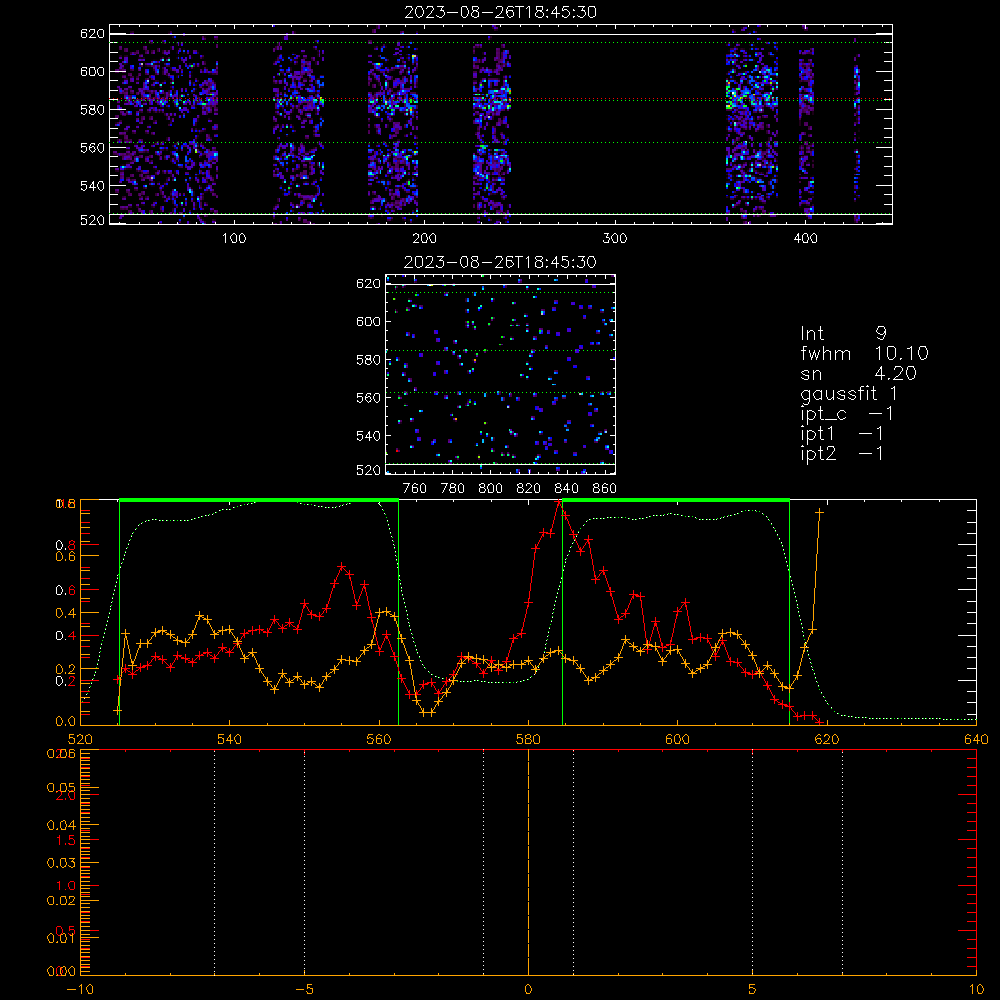The width and height of the screenshot is (1000, 1000).
Task: Select the 'Int 9' readout line
Action: [x=843, y=334]
